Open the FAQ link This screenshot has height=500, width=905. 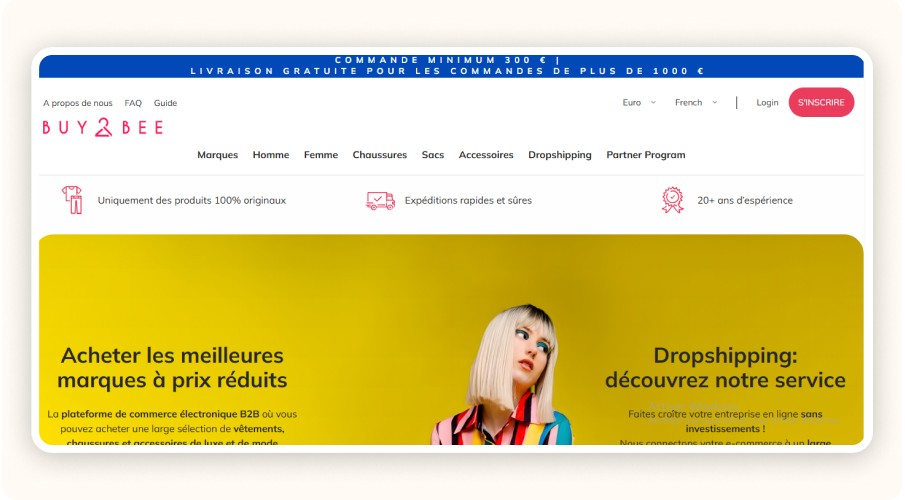(x=133, y=103)
